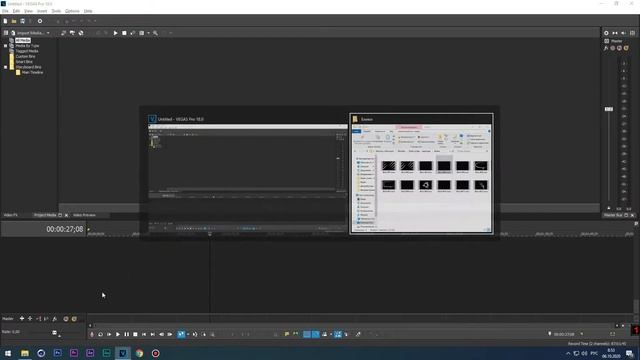This screenshot has width=640, height=360.
Task: Open the Insert menu
Action: coord(42,11)
